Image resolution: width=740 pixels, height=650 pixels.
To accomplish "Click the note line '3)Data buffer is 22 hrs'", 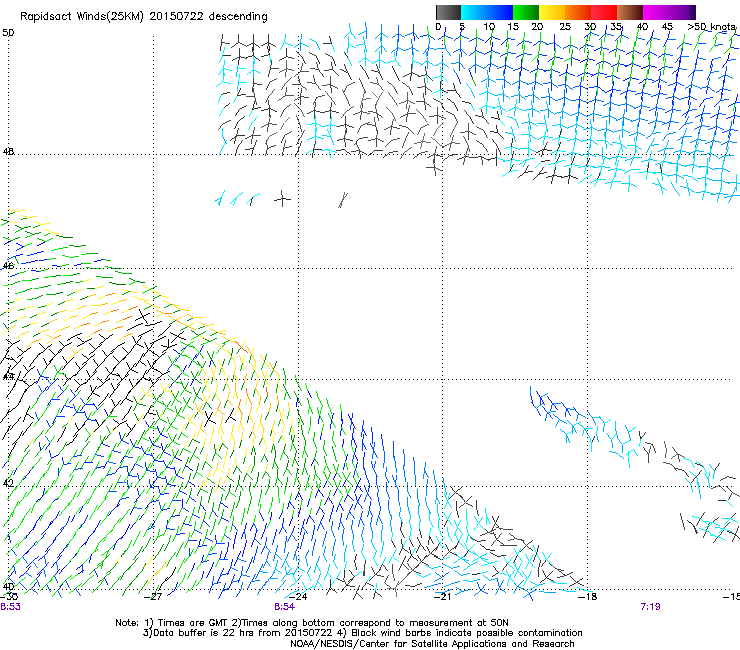I will (x=362, y=633).
